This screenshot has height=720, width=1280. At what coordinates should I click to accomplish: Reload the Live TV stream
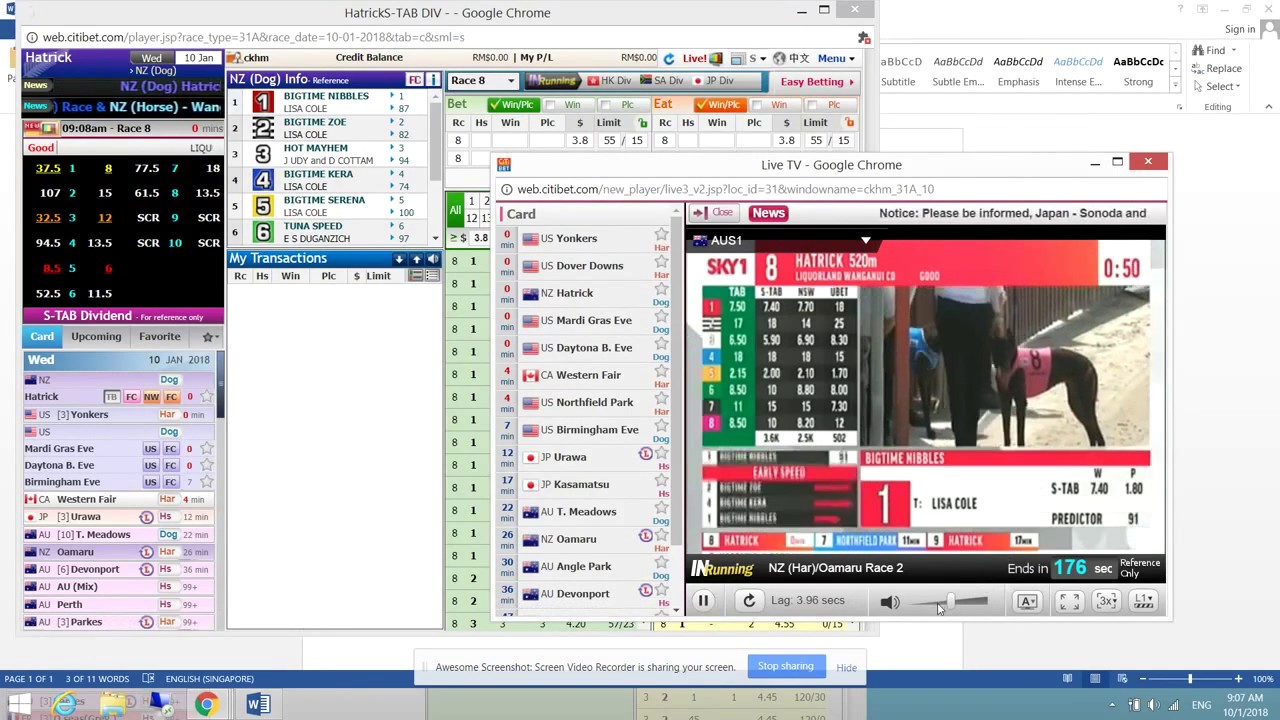(x=748, y=601)
